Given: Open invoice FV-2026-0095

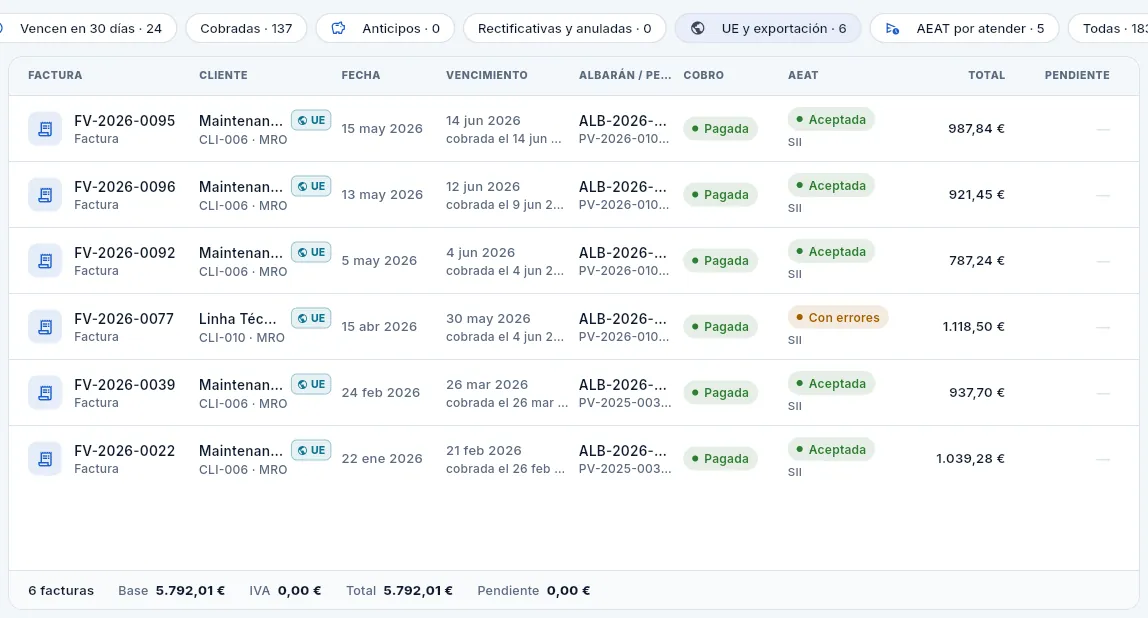Looking at the screenshot, I should pyautogui.click(x=124, y=121).
